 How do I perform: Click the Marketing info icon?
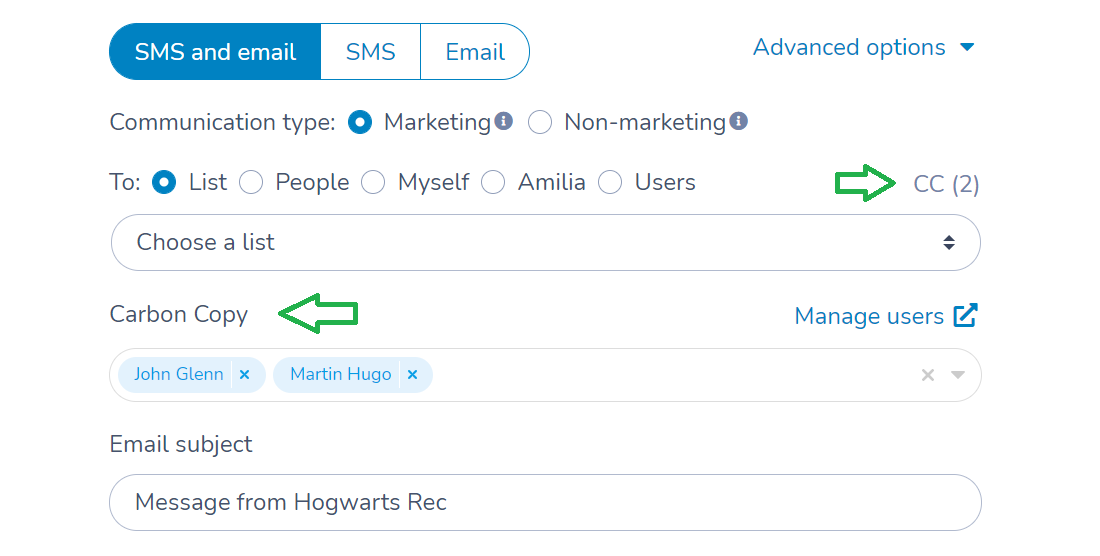(504, 121)
